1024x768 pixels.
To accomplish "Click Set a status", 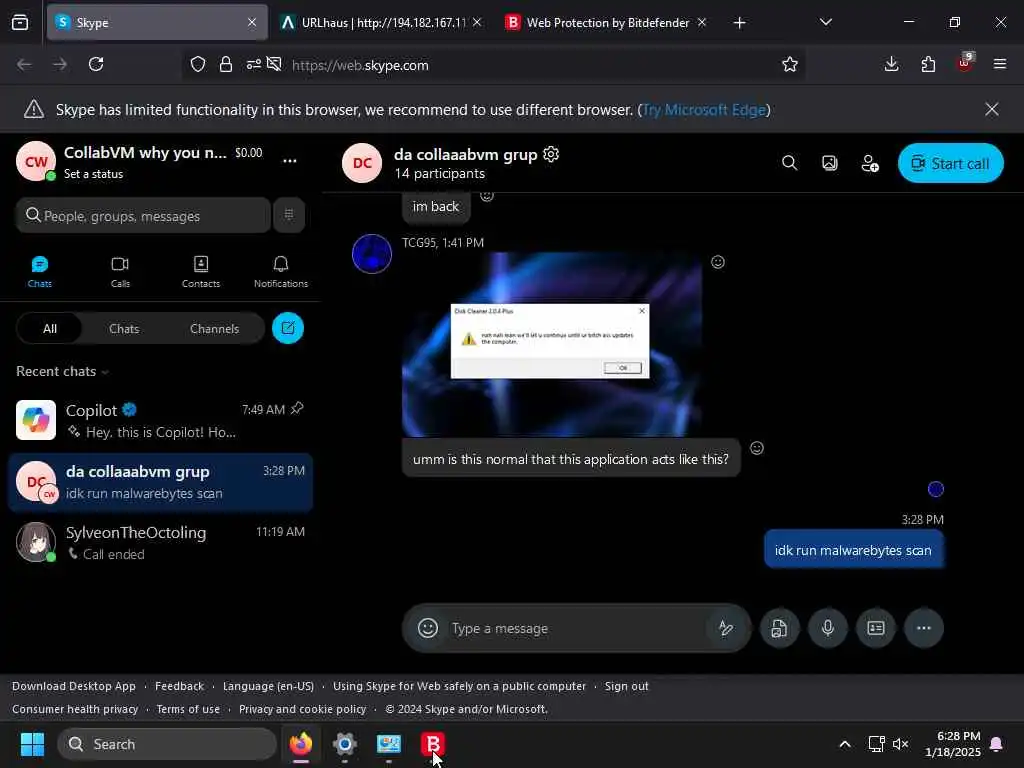I will (x=93, y=174).
